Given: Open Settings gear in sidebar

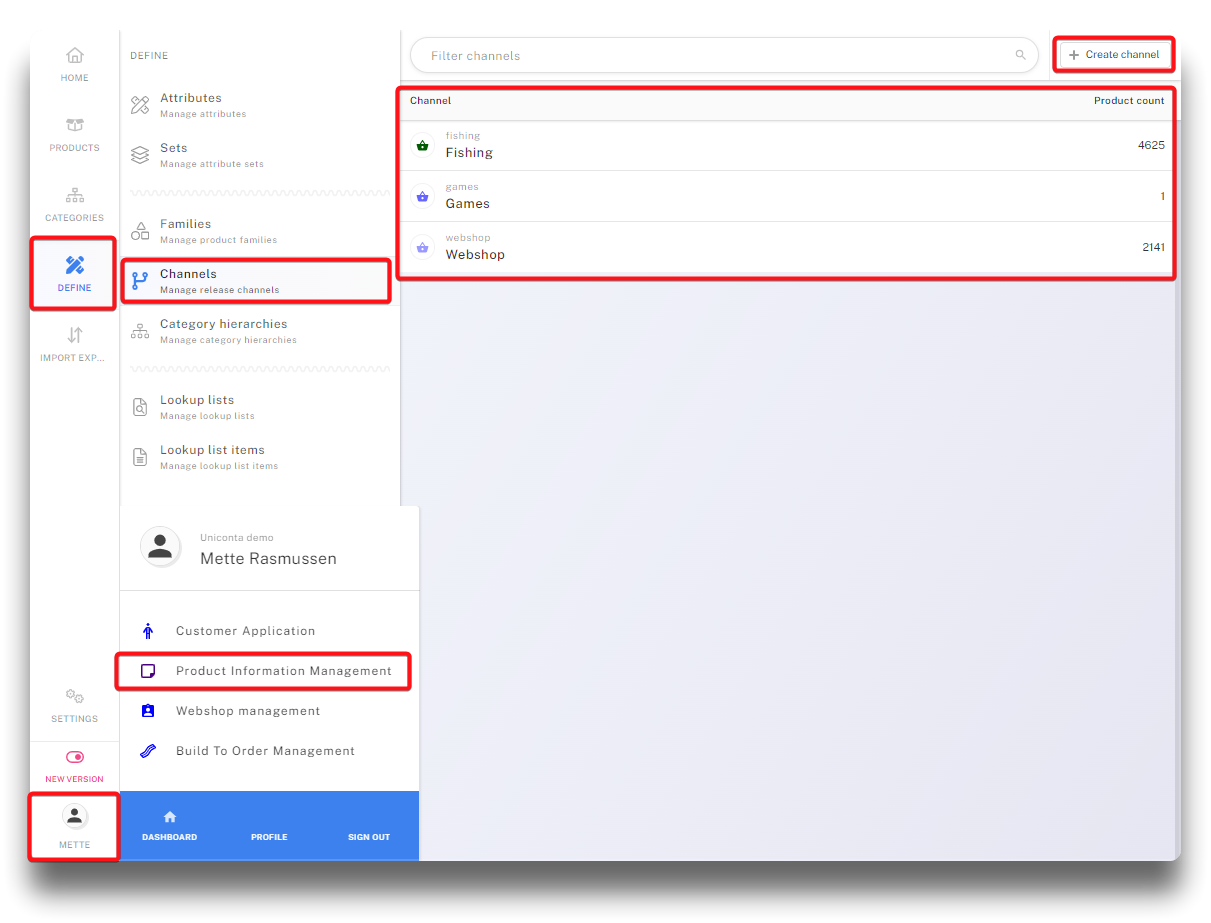Looking at the screenshot, I should click(x=75, y=697).
